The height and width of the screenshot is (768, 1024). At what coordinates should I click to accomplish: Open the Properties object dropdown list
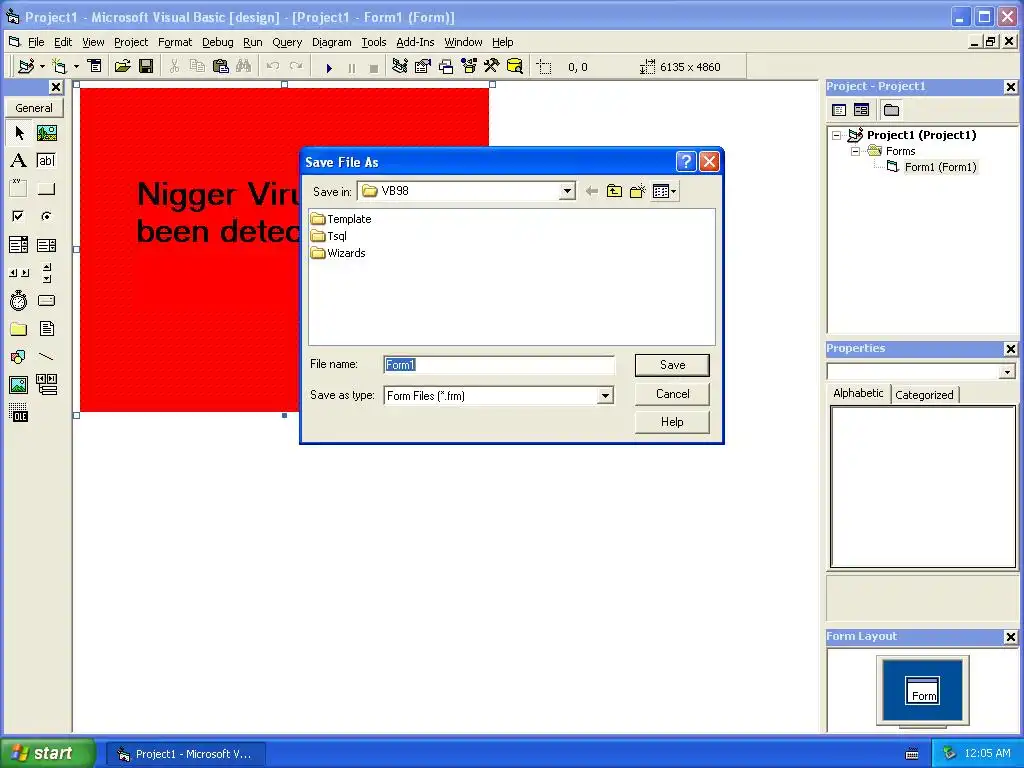(1007, 372)
